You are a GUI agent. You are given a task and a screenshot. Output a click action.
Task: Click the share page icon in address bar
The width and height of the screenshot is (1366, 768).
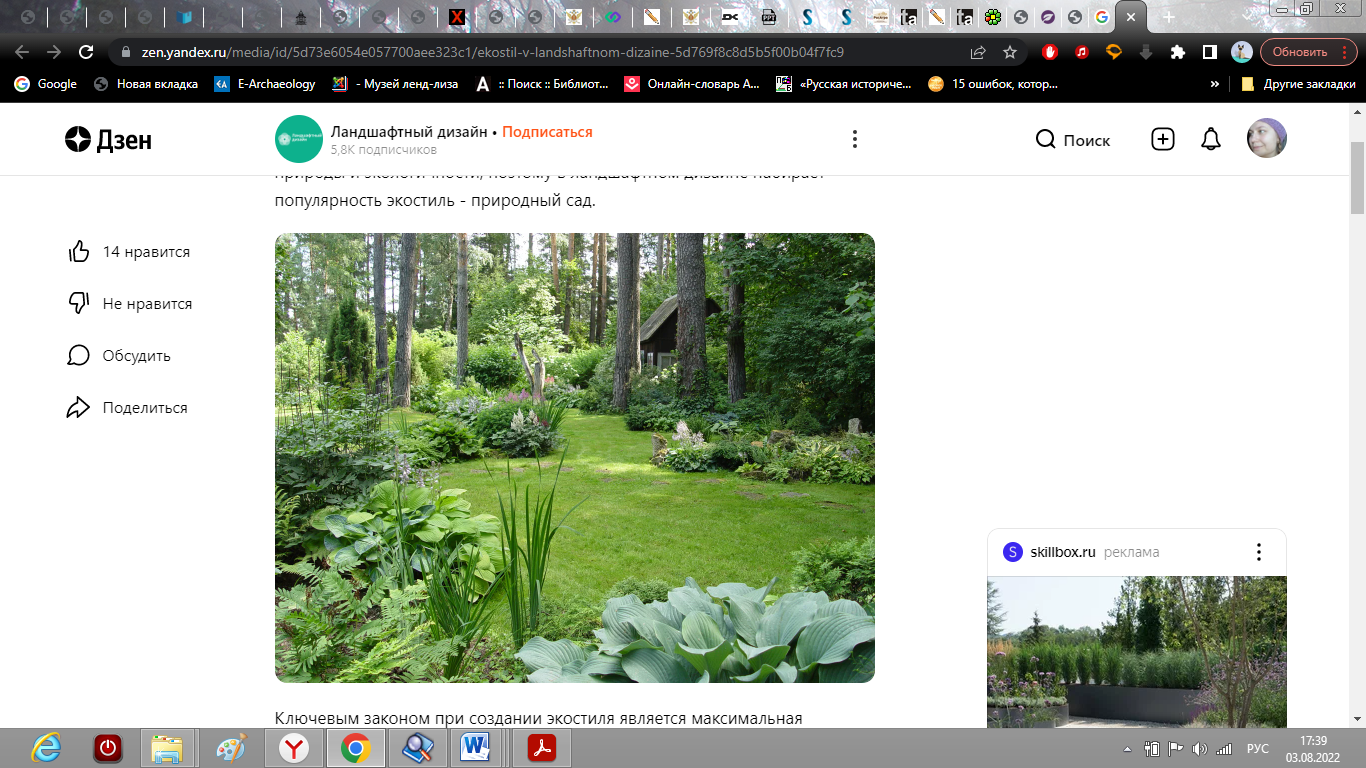978,52
